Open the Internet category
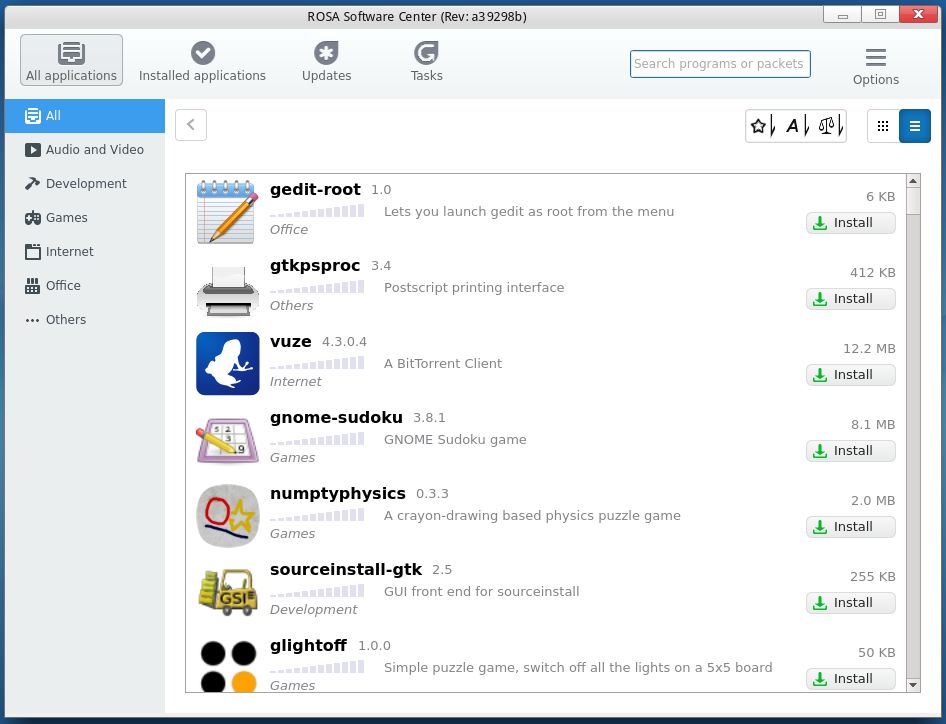The width and height of the screenshot is (946, 724). 70,251
